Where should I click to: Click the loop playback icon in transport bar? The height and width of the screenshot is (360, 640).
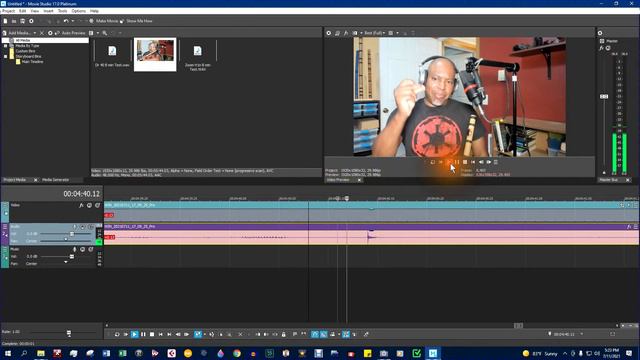(117, 334)
